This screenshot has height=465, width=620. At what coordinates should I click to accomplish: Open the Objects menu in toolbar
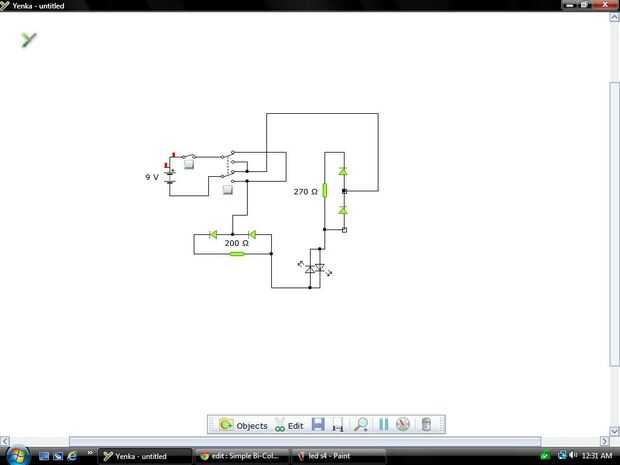(243, 425)
